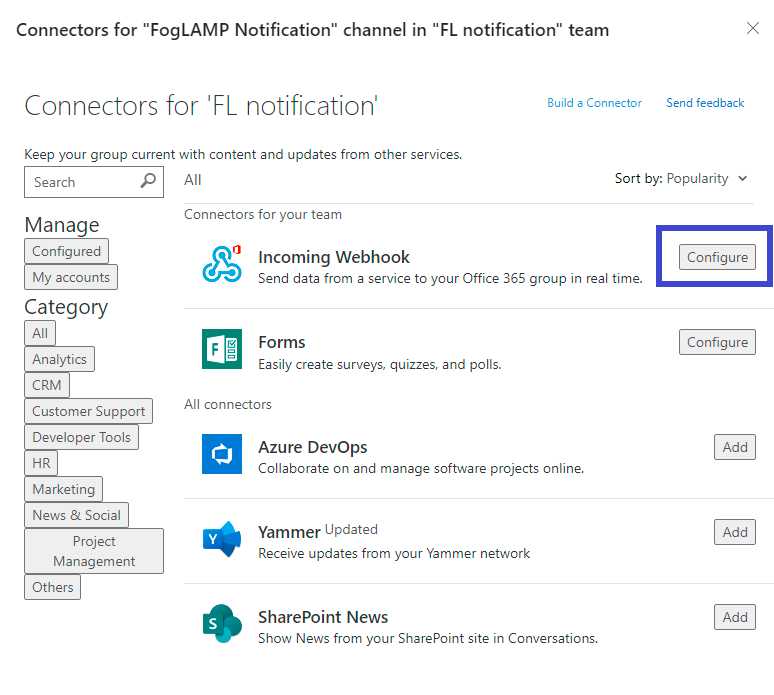Configure the Forms connector
Viewport: 774px width, 695px height.
tap(717, 342)
